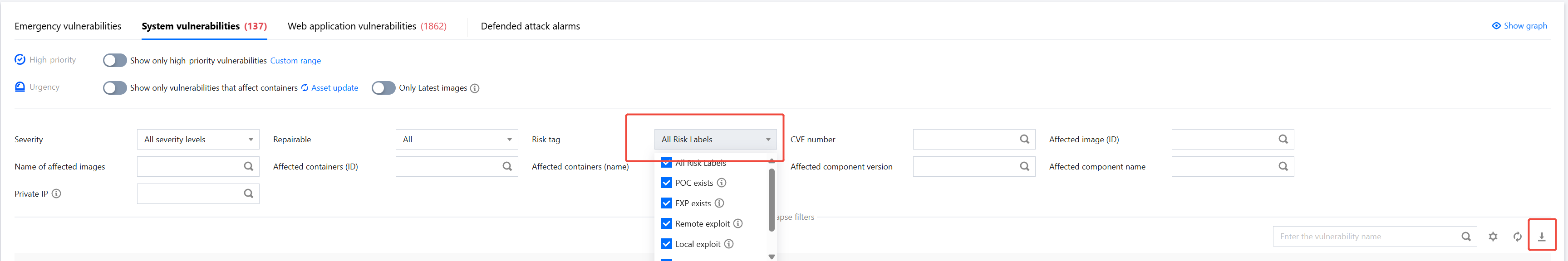Click the CVE number search icon

pyautogui.click(x=1024, y=139)
